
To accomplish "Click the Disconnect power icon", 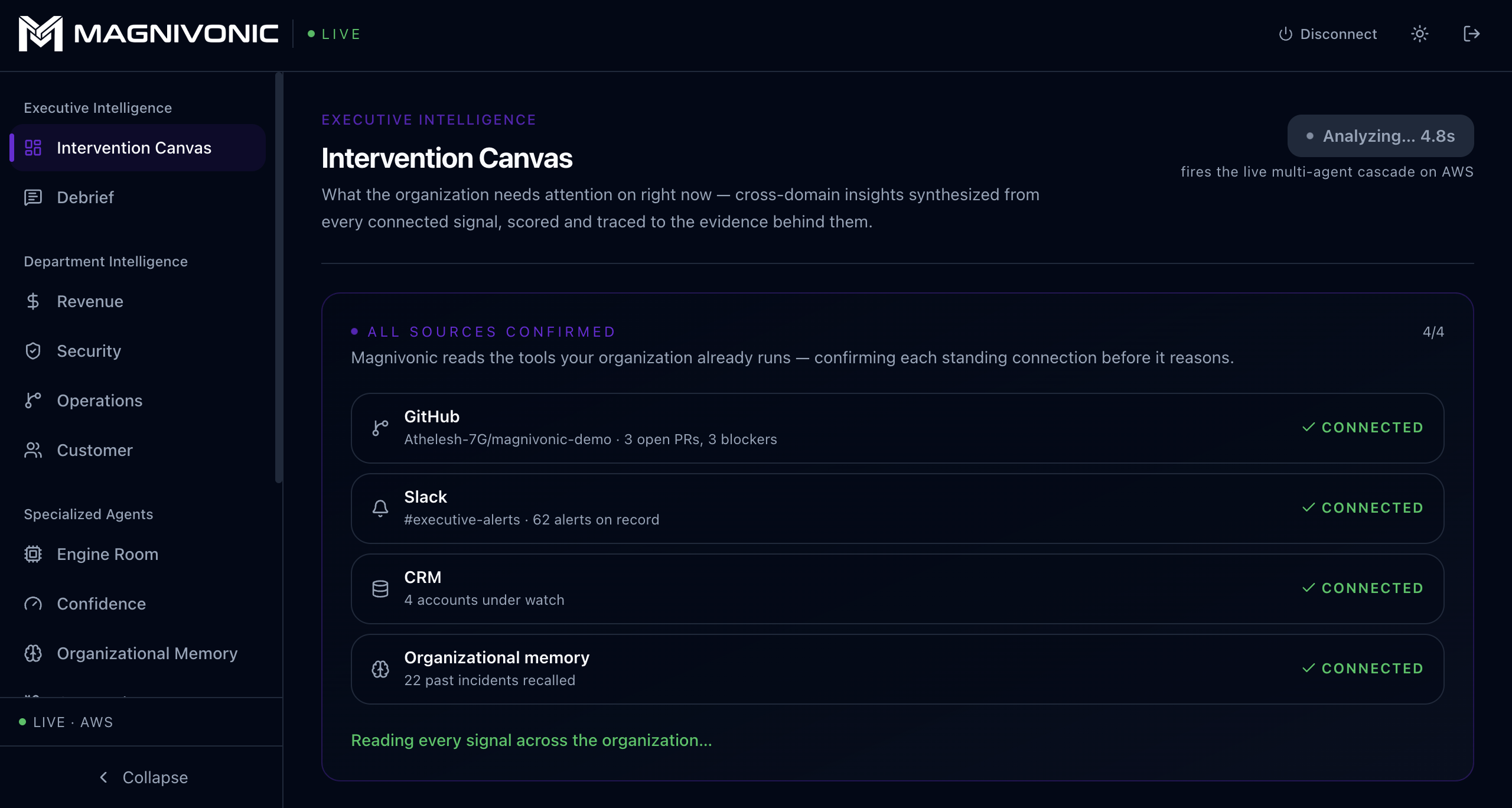I will point(1286,34).
